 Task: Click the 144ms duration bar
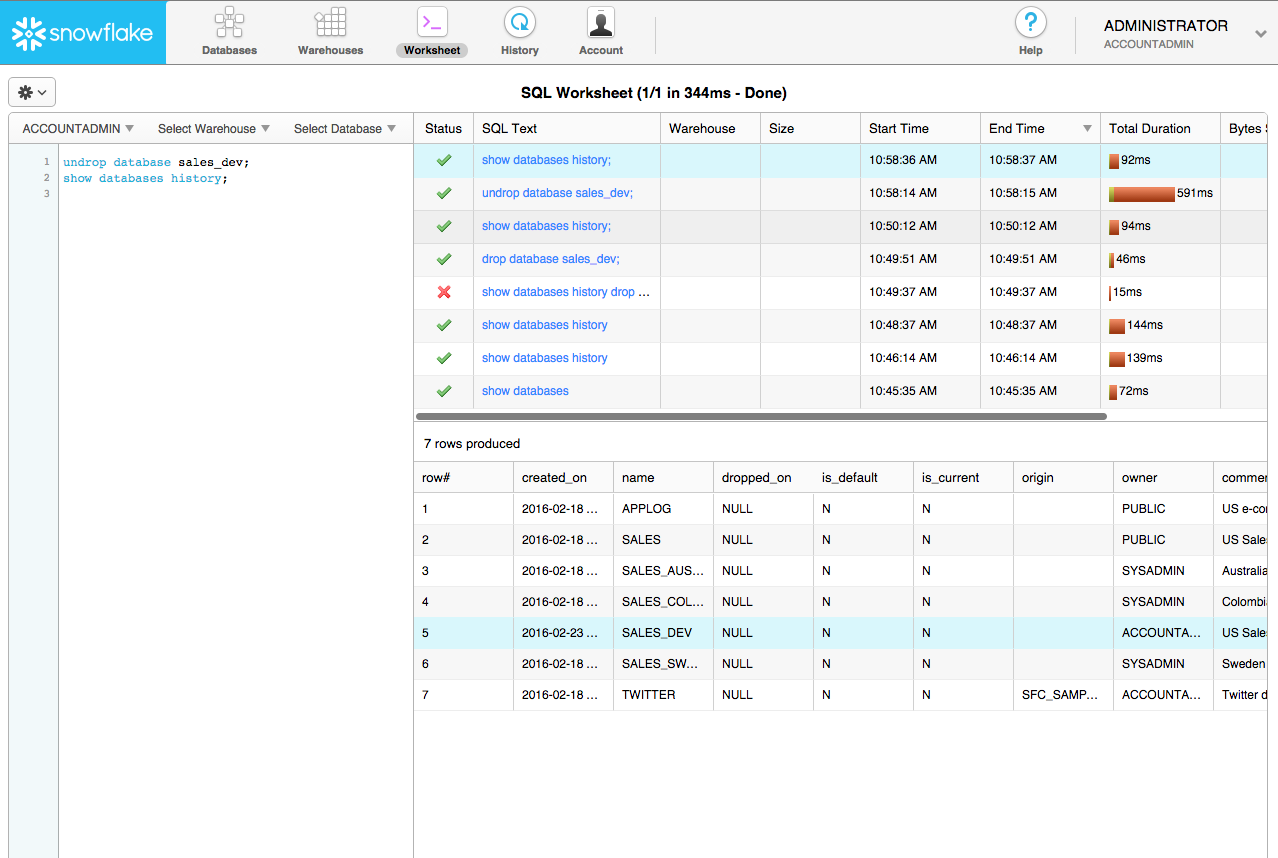pyautogui.click(x=1117, y=325)
